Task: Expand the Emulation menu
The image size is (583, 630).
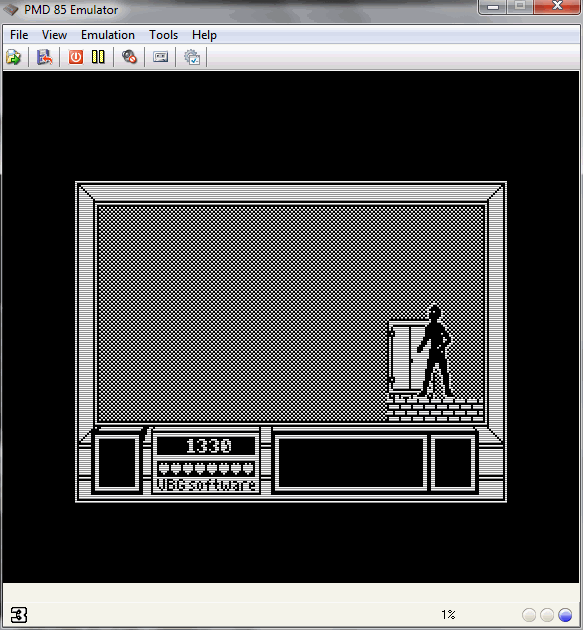Action: point(108,35)
